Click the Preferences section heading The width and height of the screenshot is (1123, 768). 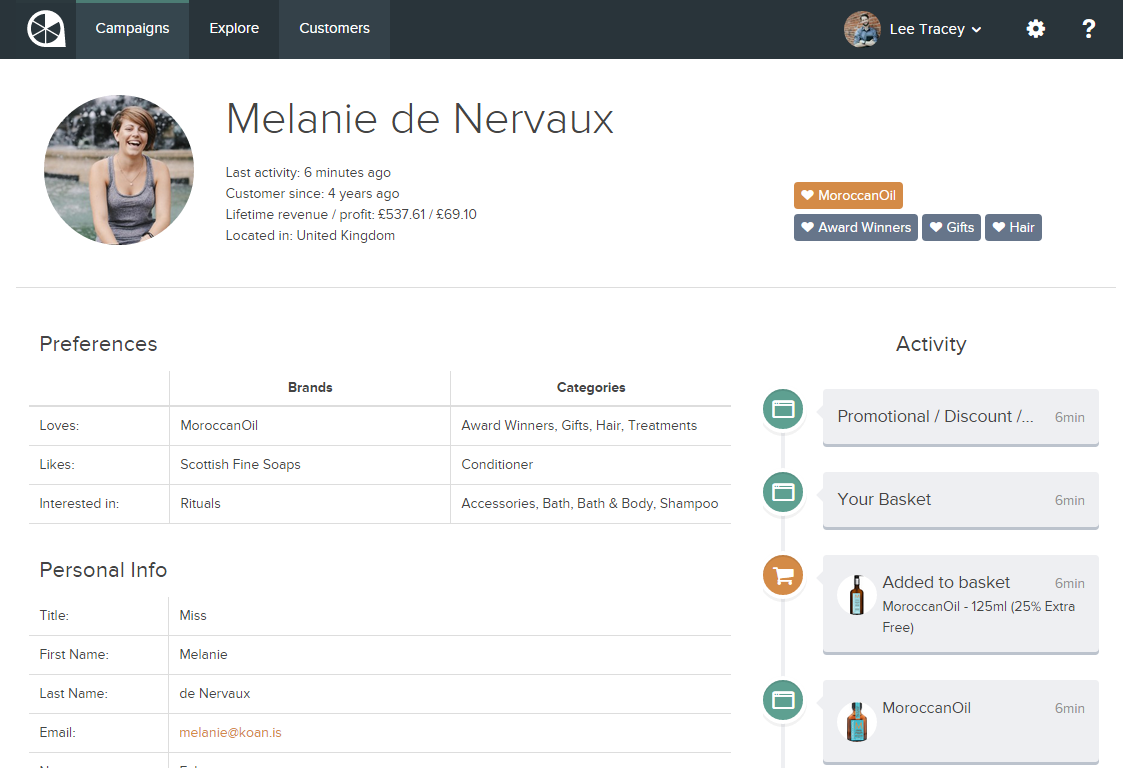pos(98,344)
